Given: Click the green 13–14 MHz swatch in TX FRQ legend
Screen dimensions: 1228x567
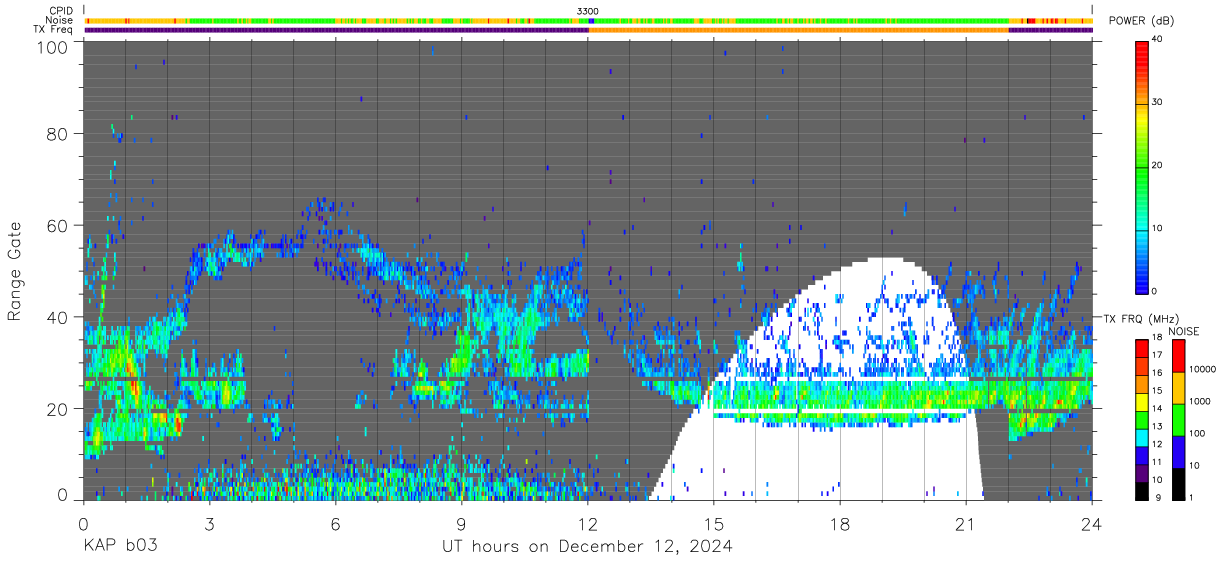Looking at the screenshot, I should click(x=1142, y=418).
